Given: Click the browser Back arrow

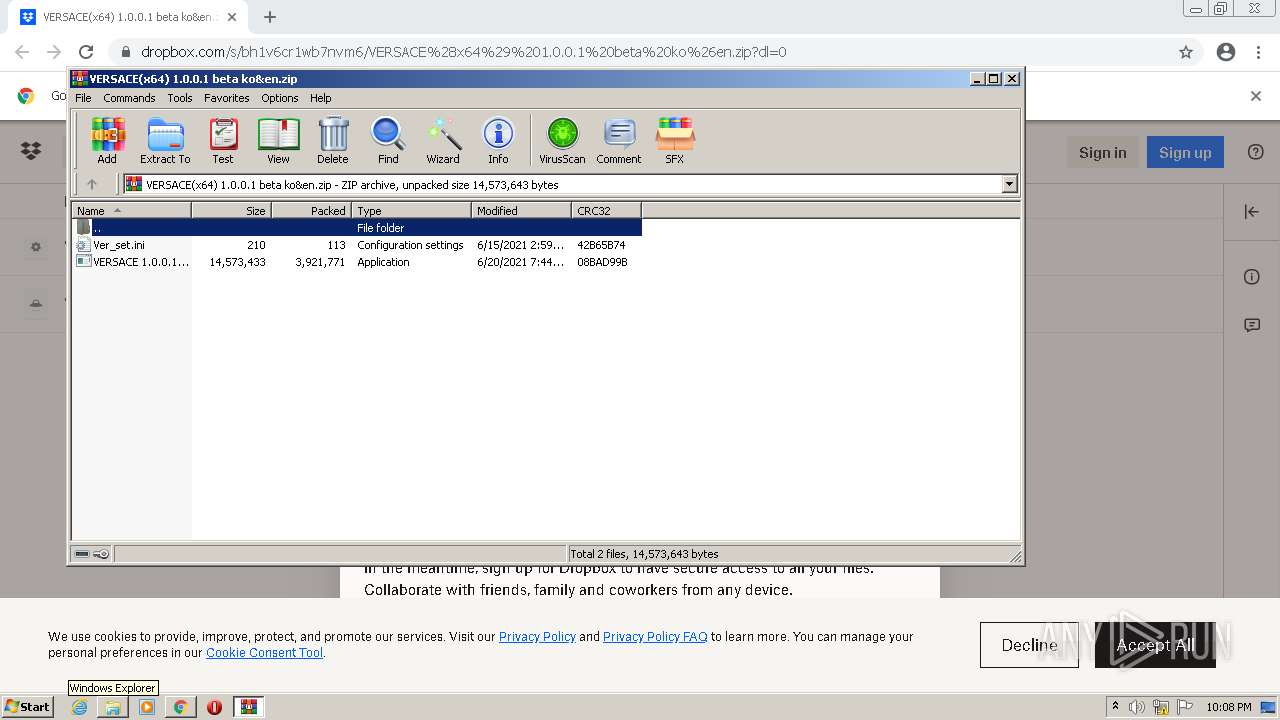Looking at the screenshot, I should coord(22,52).
